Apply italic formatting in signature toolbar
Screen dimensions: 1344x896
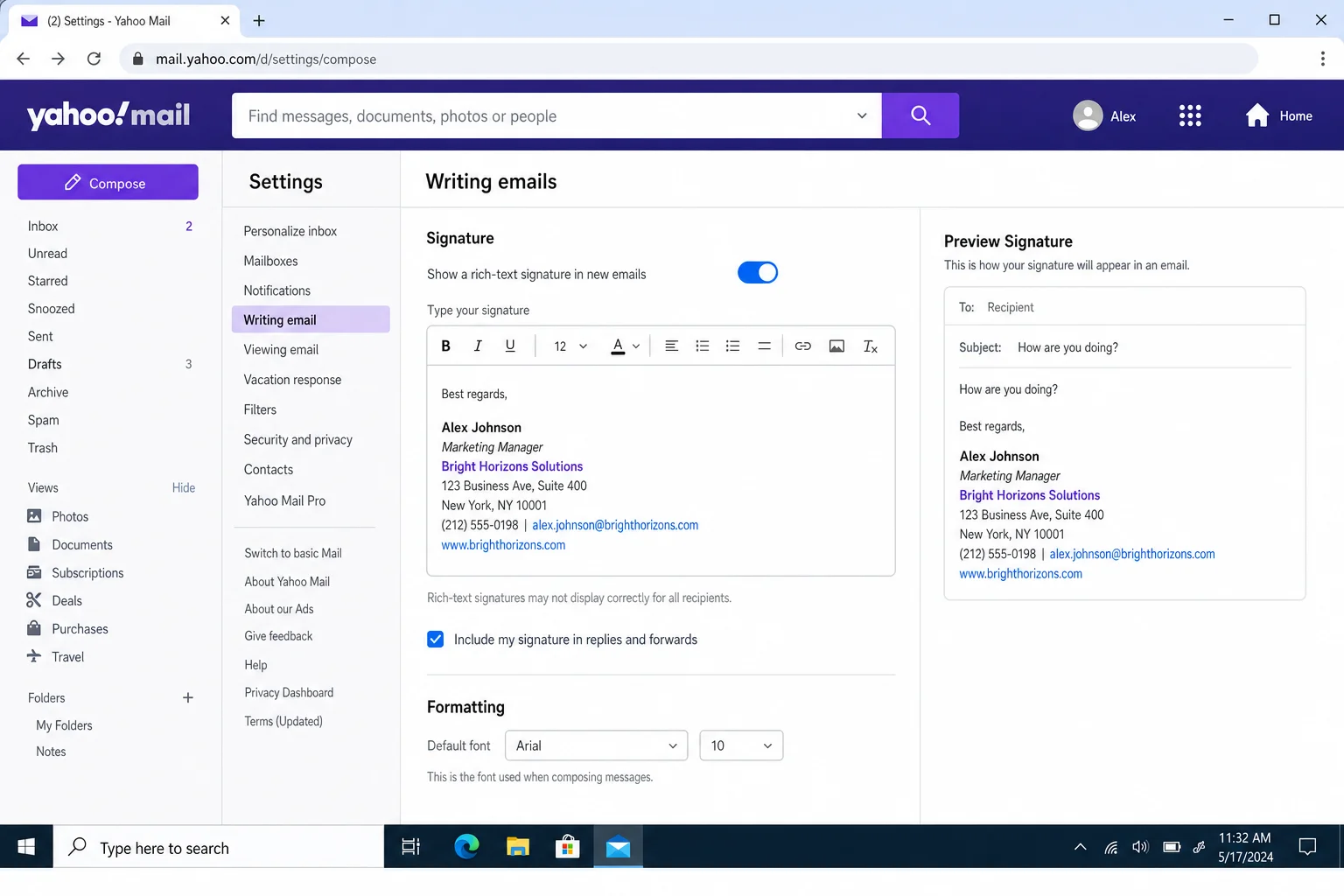(x=478, y=346)
